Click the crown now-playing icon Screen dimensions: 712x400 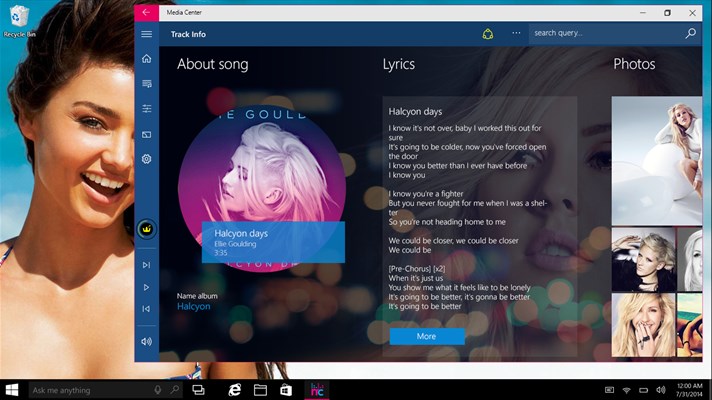pyautogui.click(x=146, y=229)
